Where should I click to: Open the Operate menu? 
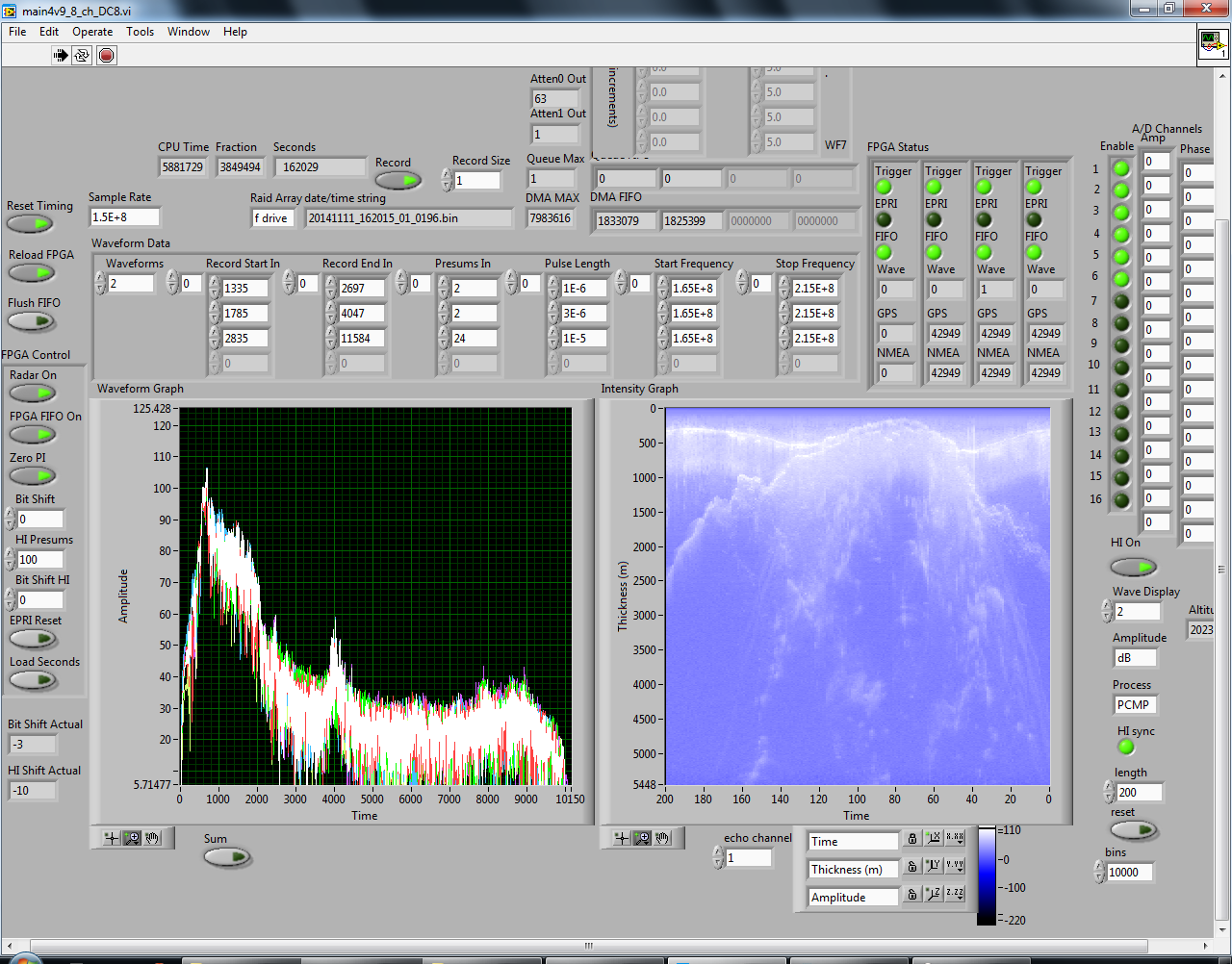[x=92, y=32]
